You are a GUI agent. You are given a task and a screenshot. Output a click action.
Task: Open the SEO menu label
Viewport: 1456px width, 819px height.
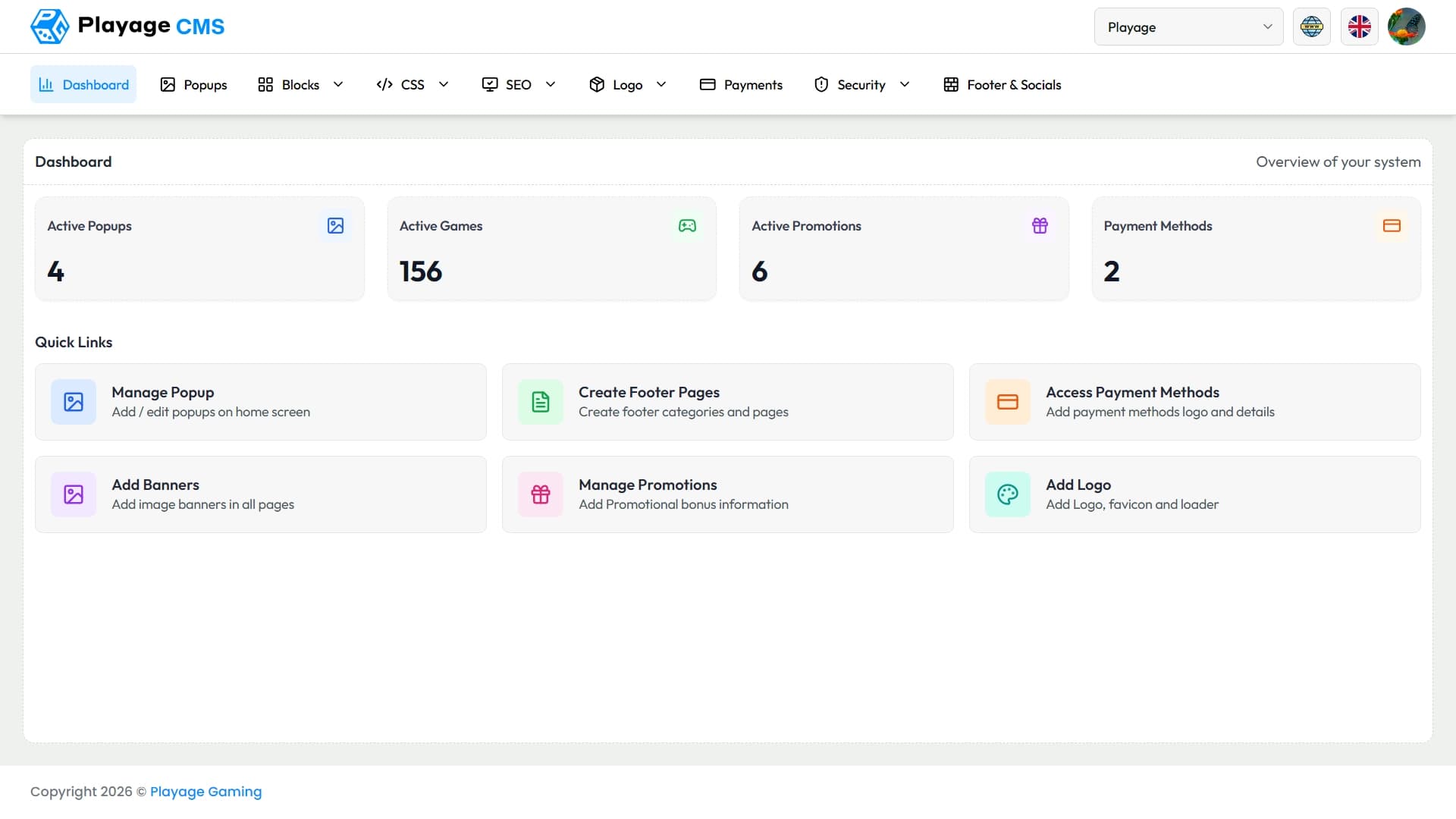(519, 85)
